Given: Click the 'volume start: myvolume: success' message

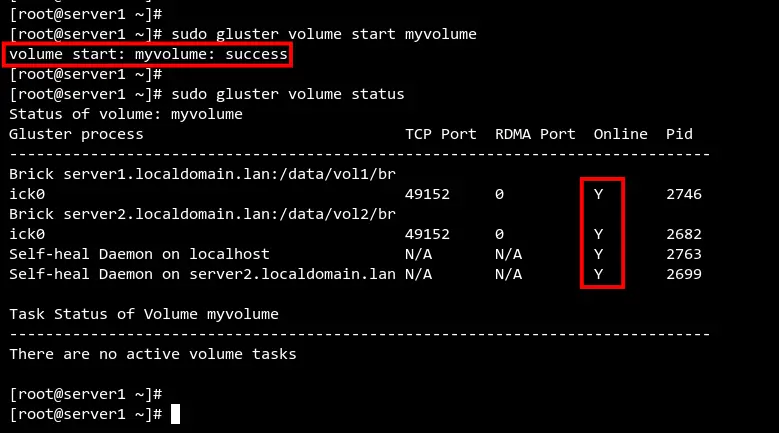Looking at the screenshot, I should pyautogui.click(x=148, y=54).
